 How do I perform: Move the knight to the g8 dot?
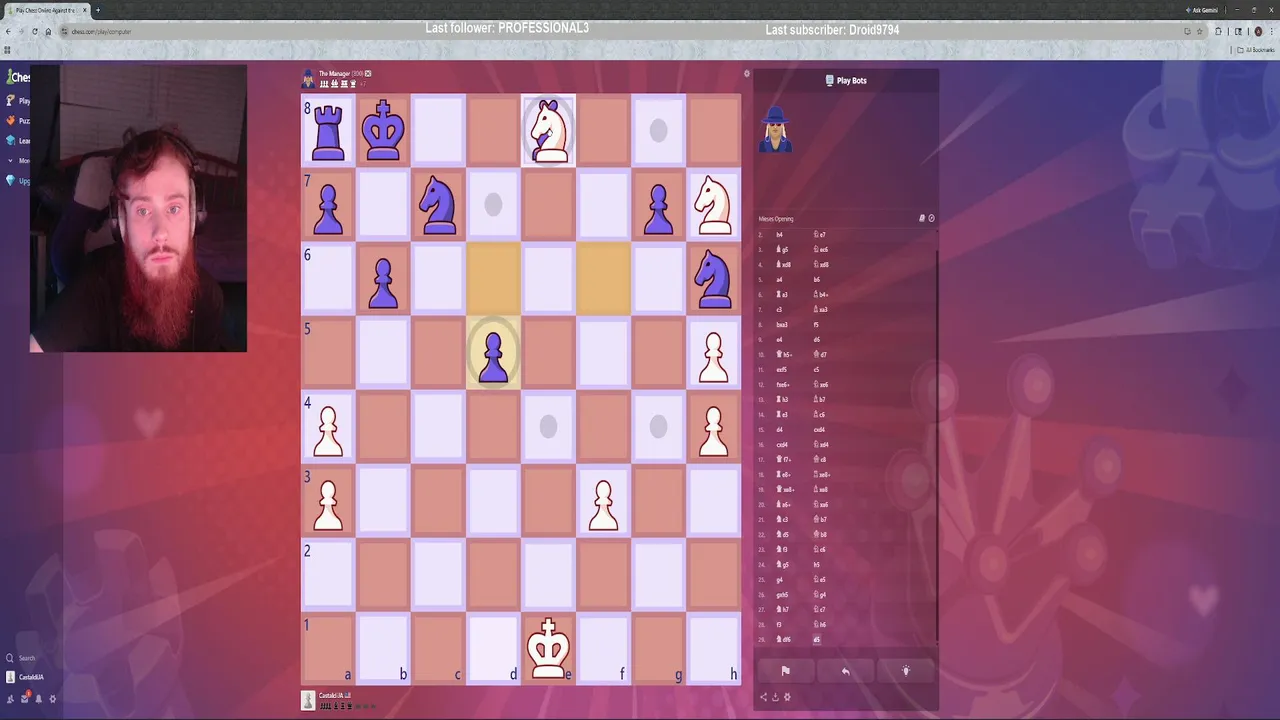(658, 131)
